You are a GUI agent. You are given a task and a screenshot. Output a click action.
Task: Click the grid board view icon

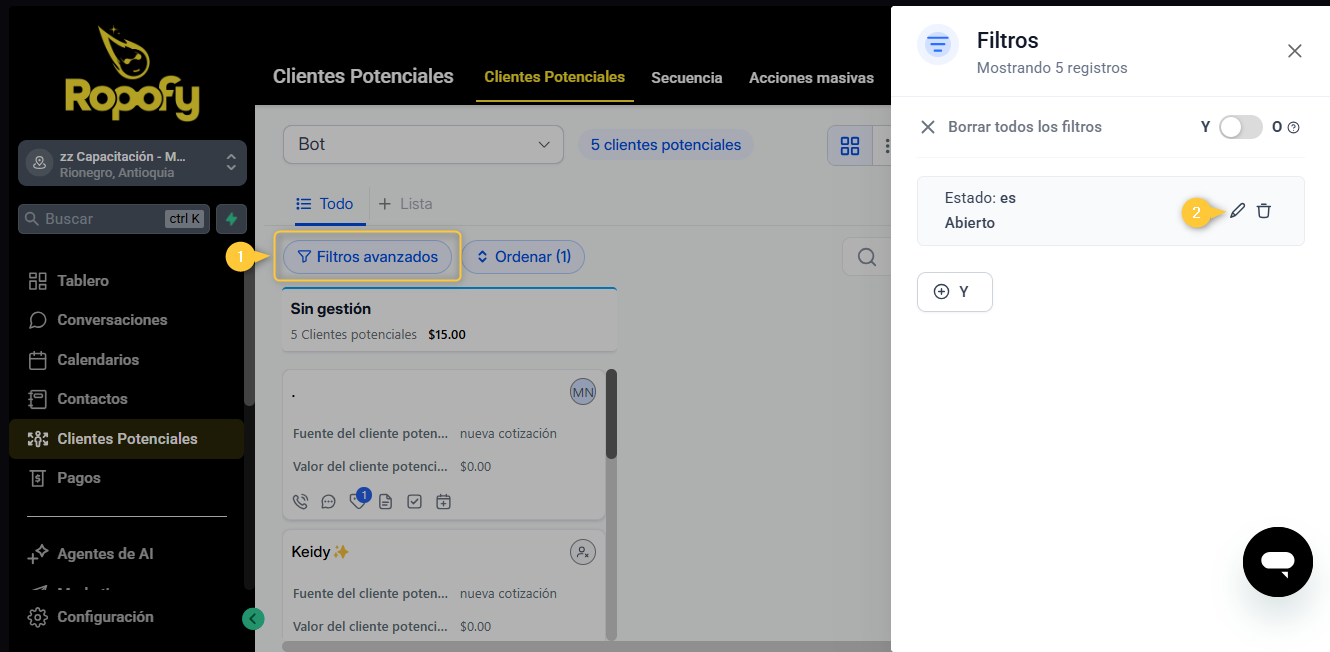(850, 146)
